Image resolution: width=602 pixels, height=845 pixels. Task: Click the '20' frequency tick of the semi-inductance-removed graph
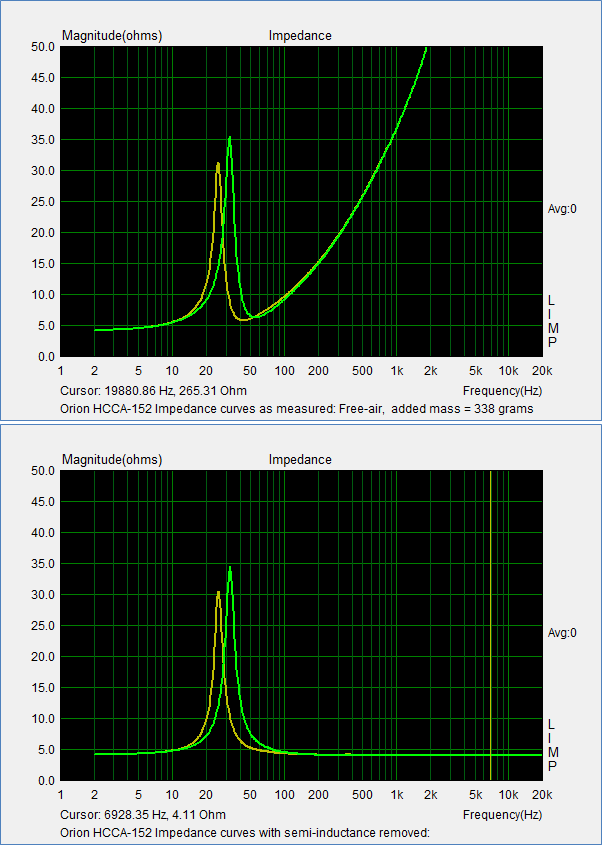click(206, 795)
